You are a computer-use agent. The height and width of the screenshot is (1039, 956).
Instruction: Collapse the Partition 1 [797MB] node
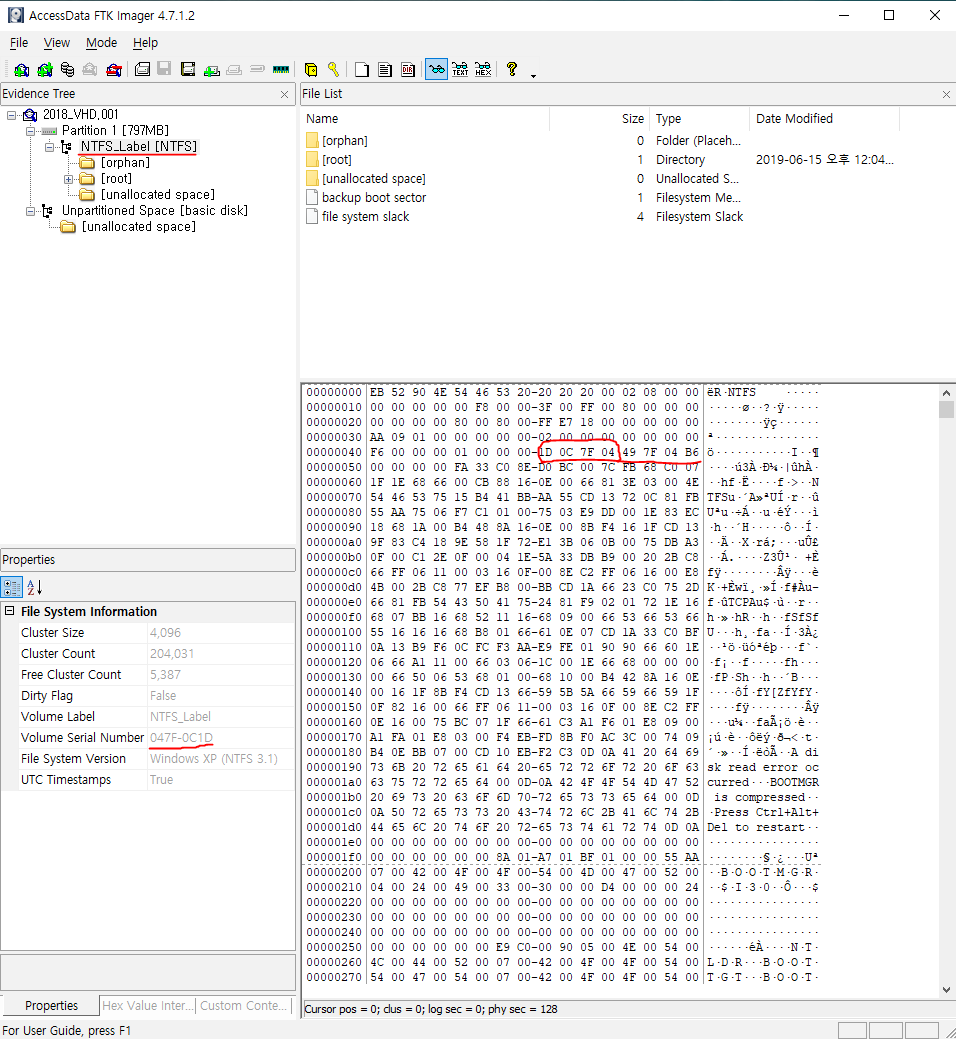30,131
